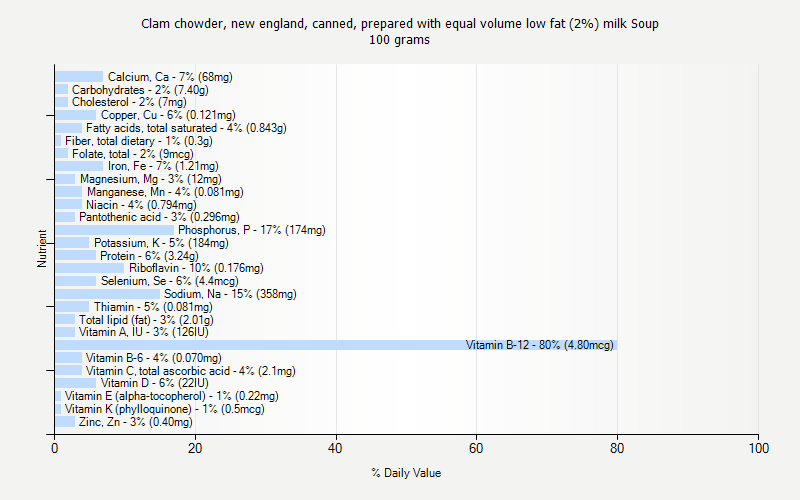The height and width of the screenshot is (500, 800).
Task: Click the Fatty acids, total saturated label
Action: click(x=186, y=128)
